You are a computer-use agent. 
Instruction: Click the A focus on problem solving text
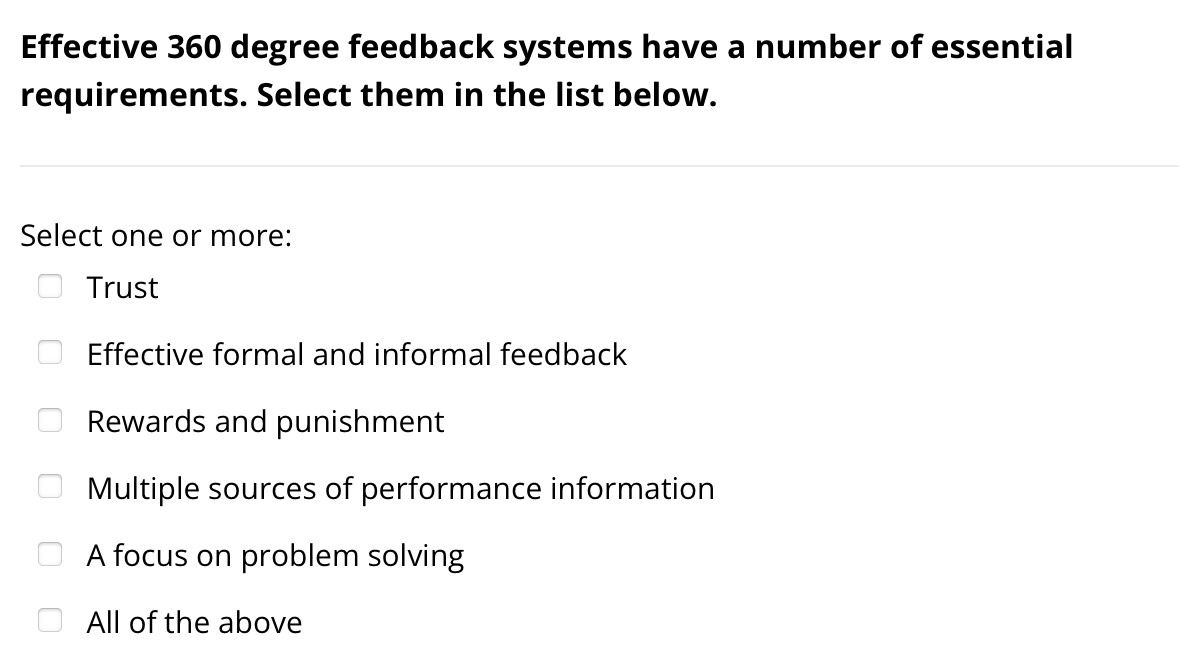pos(275,555)
